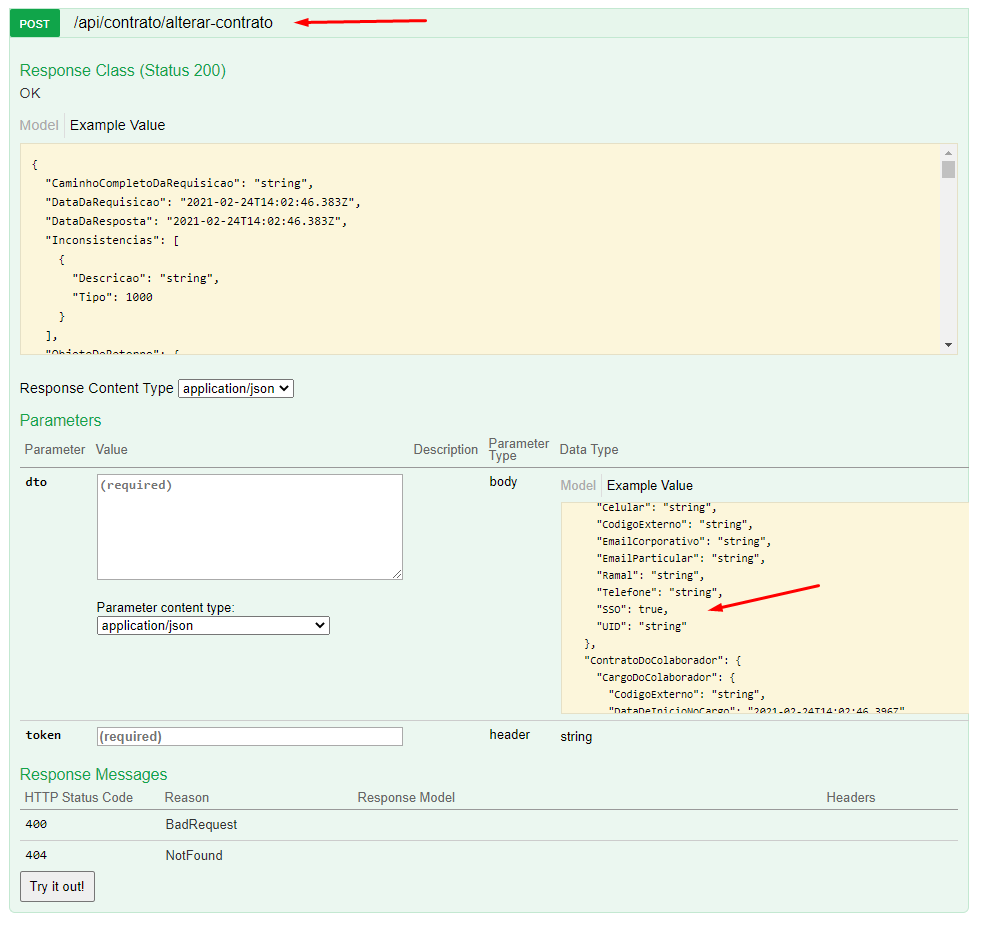The image size is (982, 931).
Task: Click scroll-up arrow of response example box
Action: (x=948, y=153)
